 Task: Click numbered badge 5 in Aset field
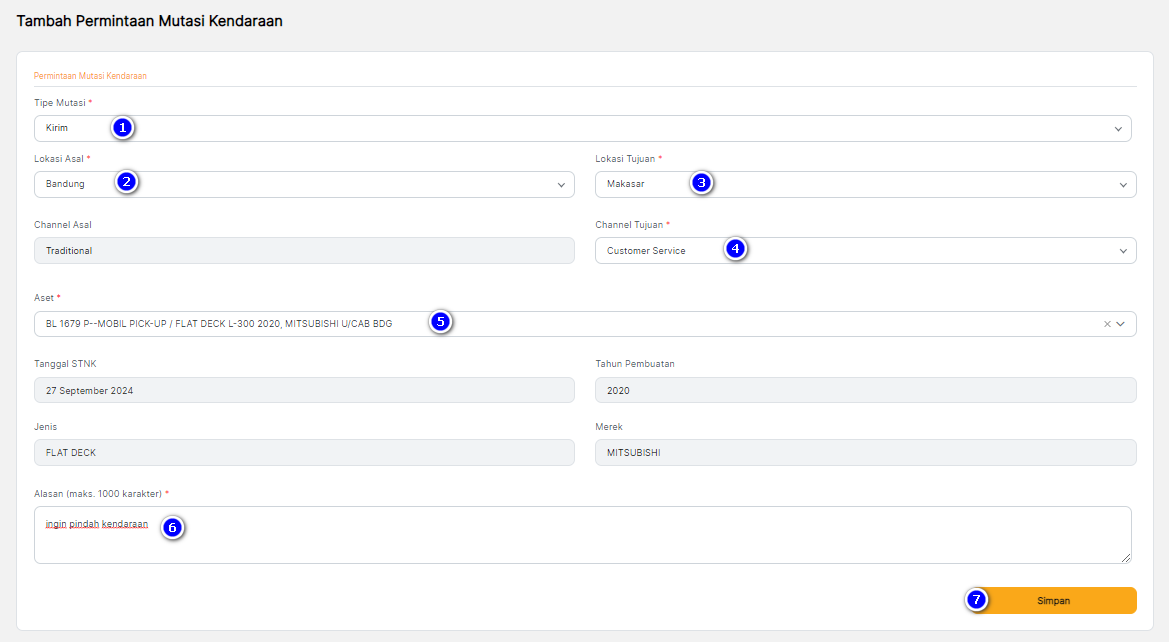(x=441, y=322)
